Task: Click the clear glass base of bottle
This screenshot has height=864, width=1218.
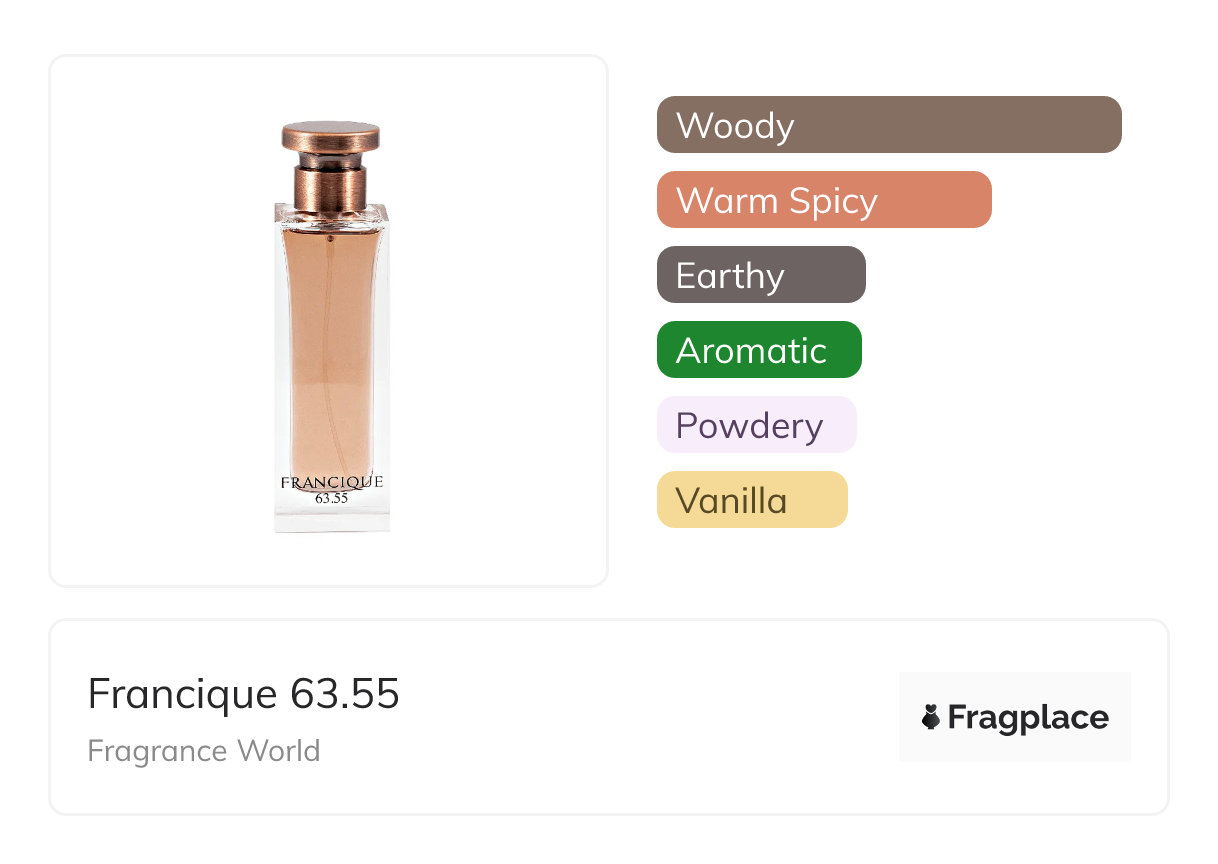Action: pos(331,518)
